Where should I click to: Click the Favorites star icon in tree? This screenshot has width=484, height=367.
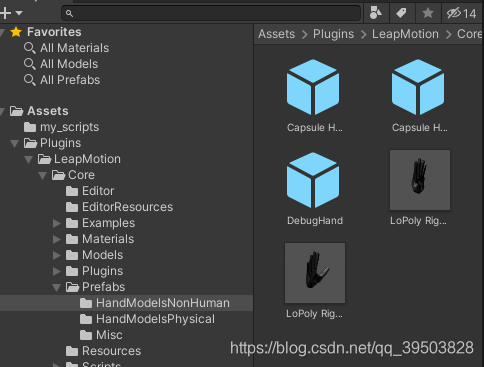pyautogui.click(x=16, y=32)
